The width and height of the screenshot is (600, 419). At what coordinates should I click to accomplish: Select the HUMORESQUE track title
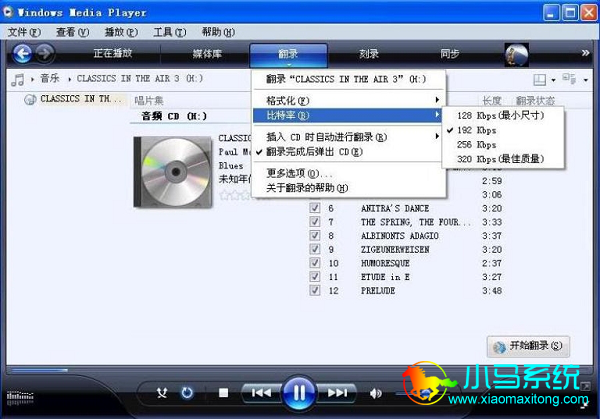pos(385,263)
